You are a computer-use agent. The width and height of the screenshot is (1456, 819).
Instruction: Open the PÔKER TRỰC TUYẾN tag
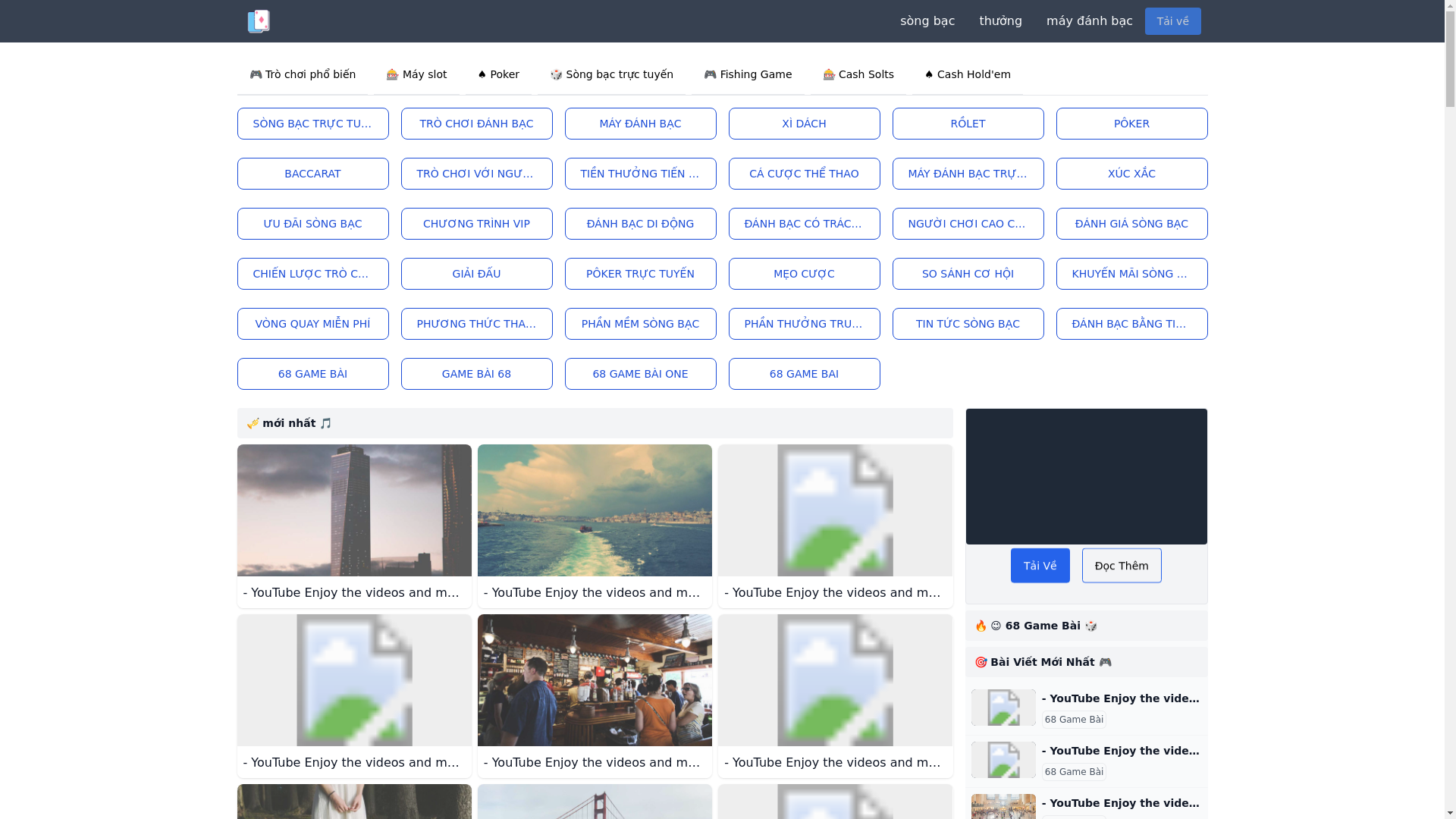coord(640,274)
